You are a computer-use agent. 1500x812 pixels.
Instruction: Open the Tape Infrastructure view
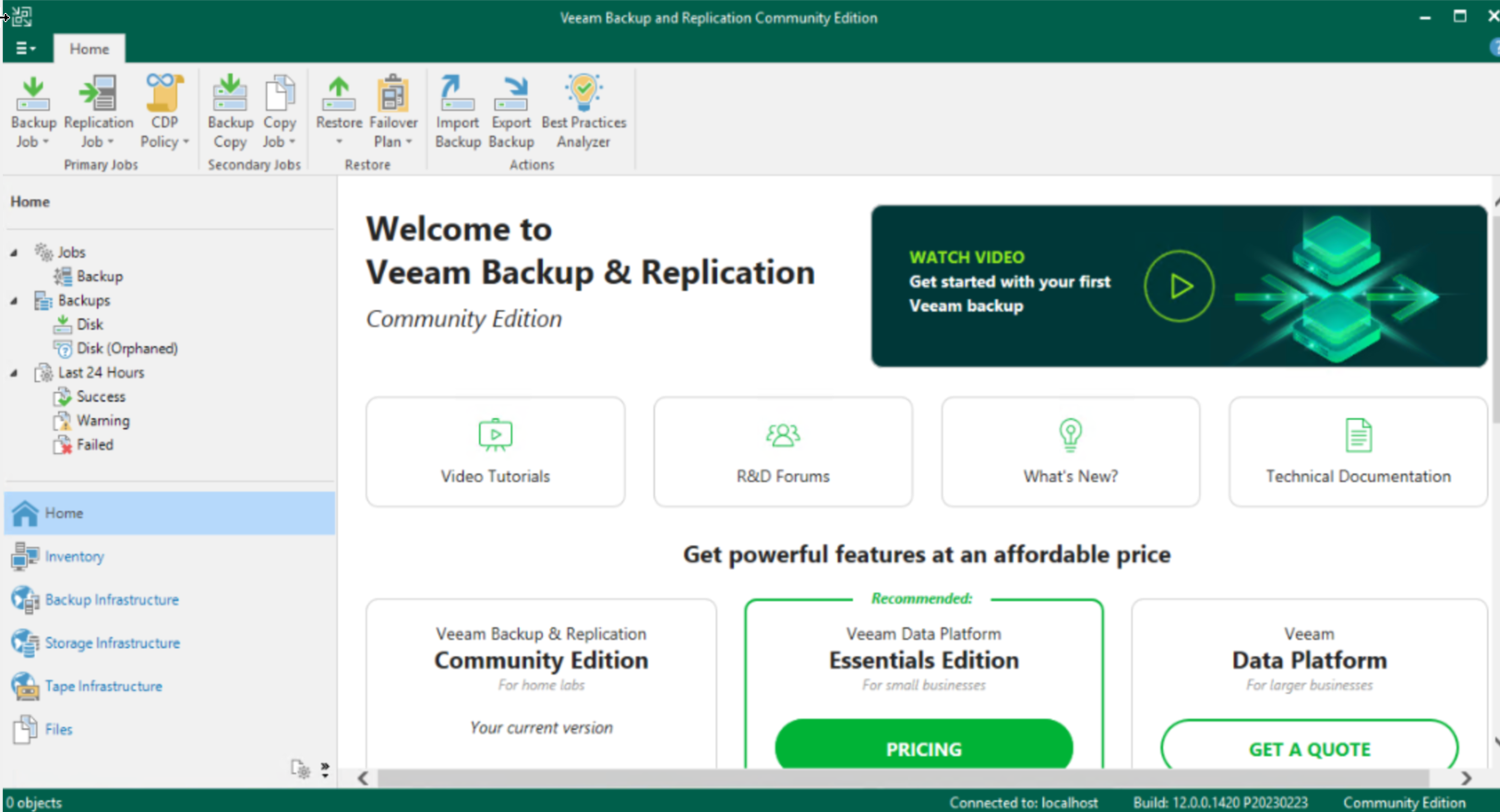(x=170, y=687)
